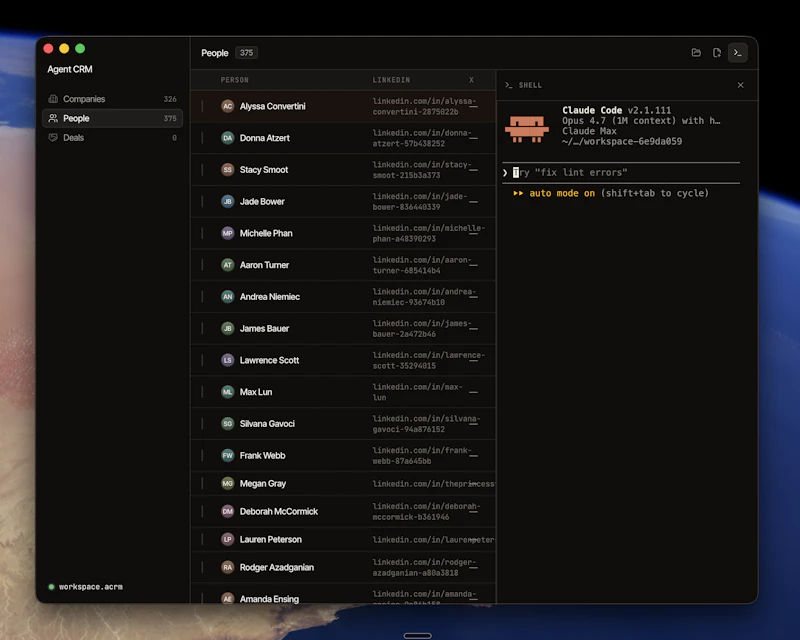Select the name Andrea Niemiec
The height and width of the screenshot is (640, 800).
click(269, 297)
